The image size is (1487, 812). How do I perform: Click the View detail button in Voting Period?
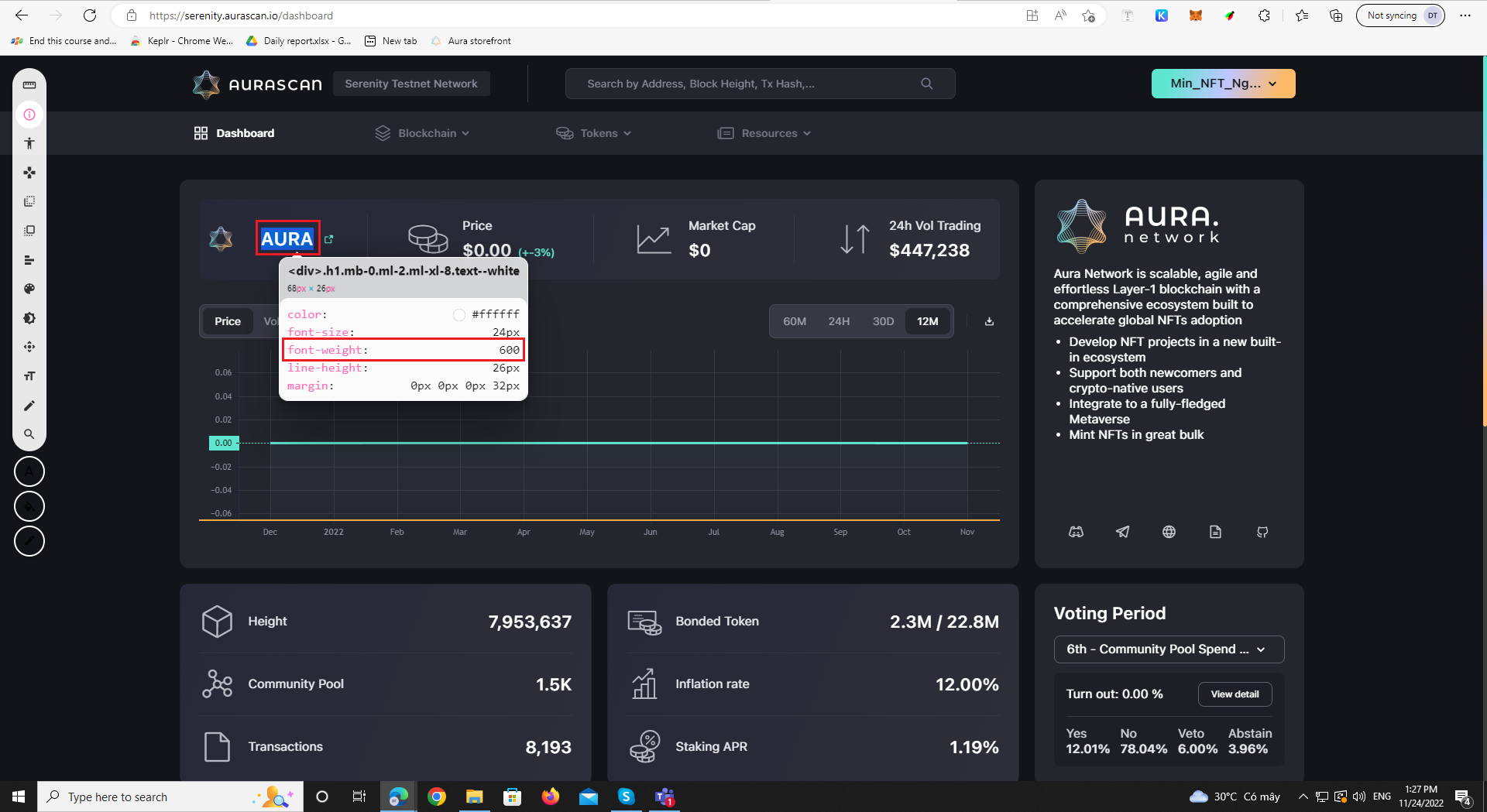point(1235,694)
